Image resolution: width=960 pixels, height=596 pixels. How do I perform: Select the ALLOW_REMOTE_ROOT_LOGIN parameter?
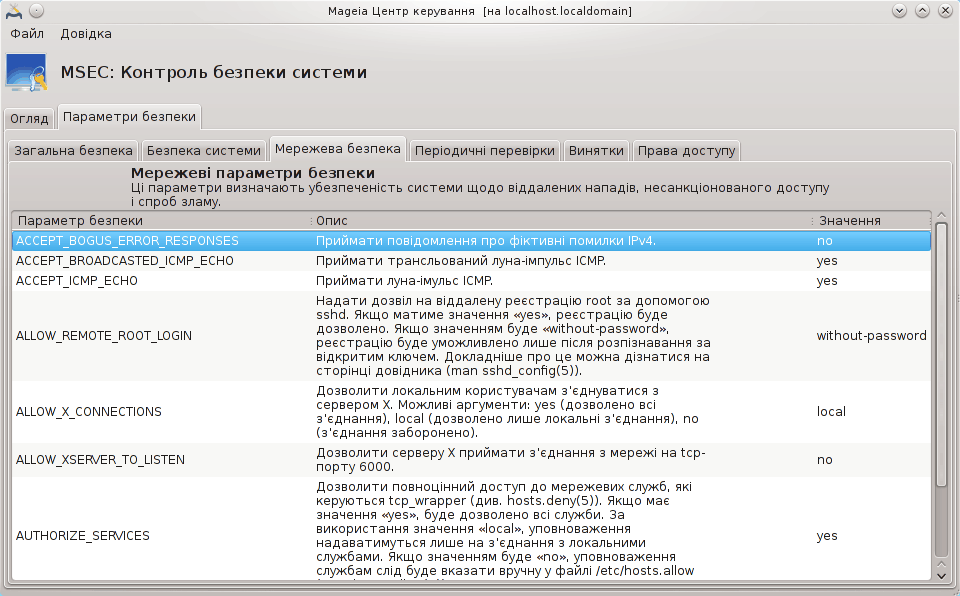104,336
